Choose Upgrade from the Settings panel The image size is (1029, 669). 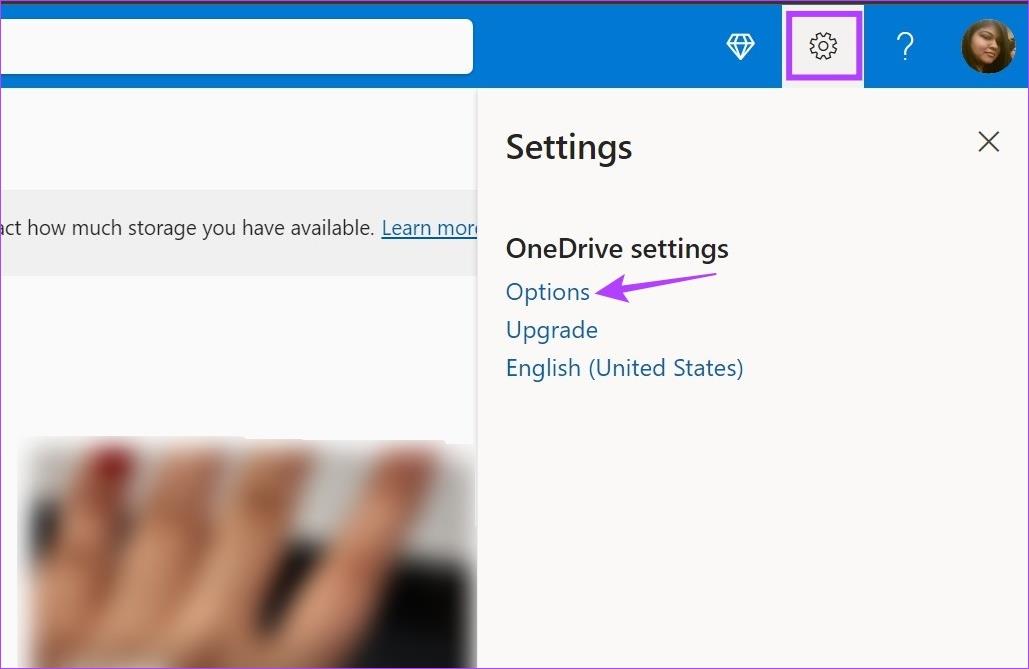point(551,329)
